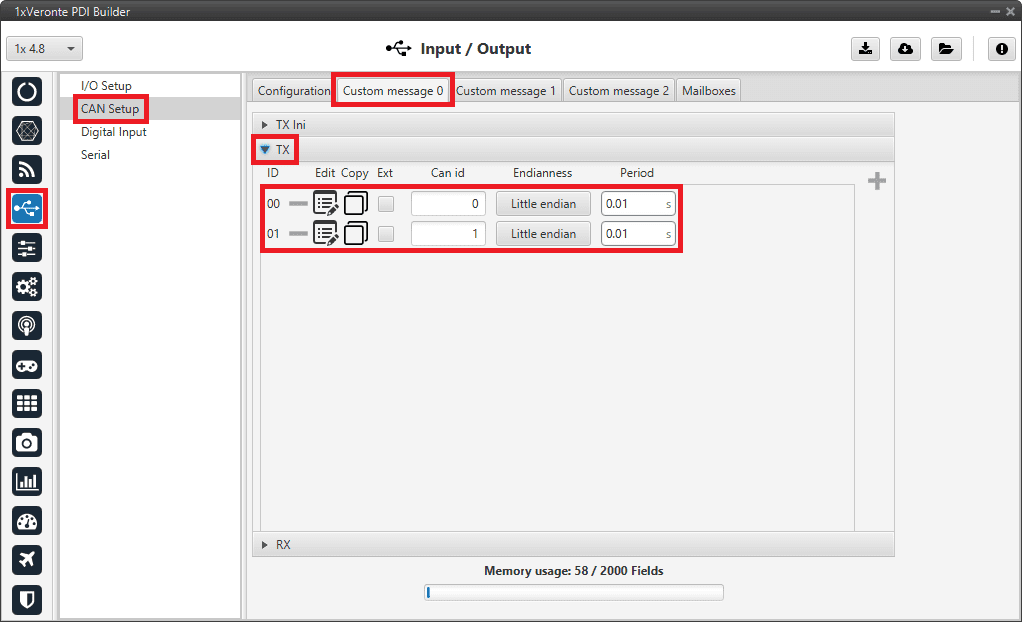Click the copy icon for message 01

356,234
